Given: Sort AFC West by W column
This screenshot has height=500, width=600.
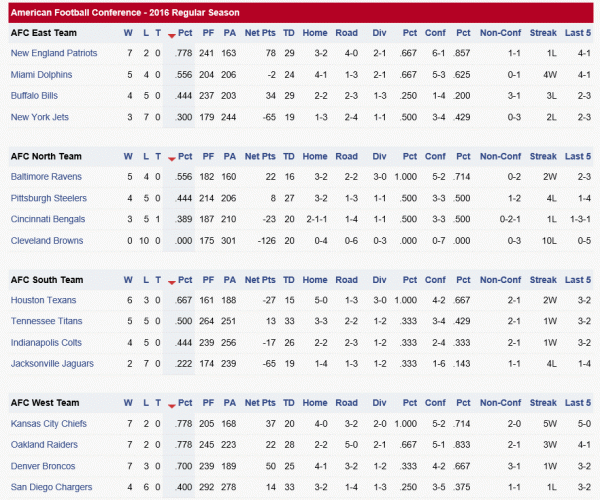Looking at the screenshot, I should (128, 403).
